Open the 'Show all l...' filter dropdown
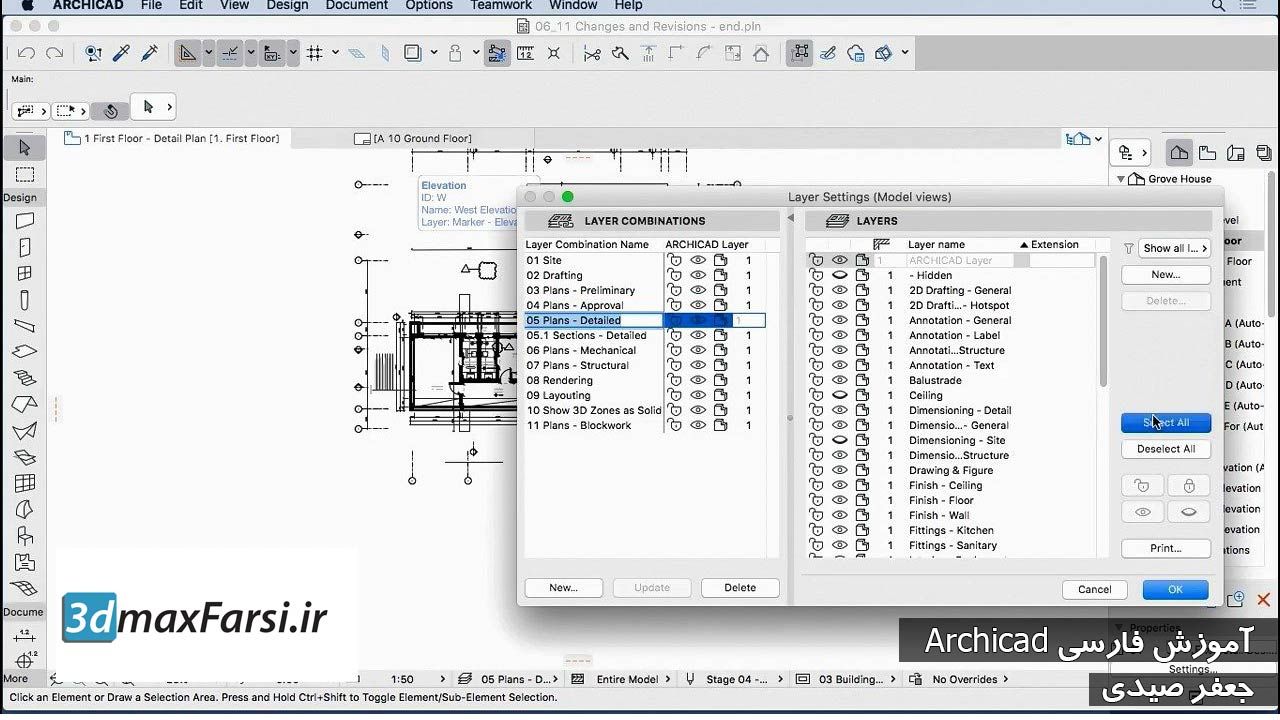The image size is (1280, 720). (x=1174, y=248)
